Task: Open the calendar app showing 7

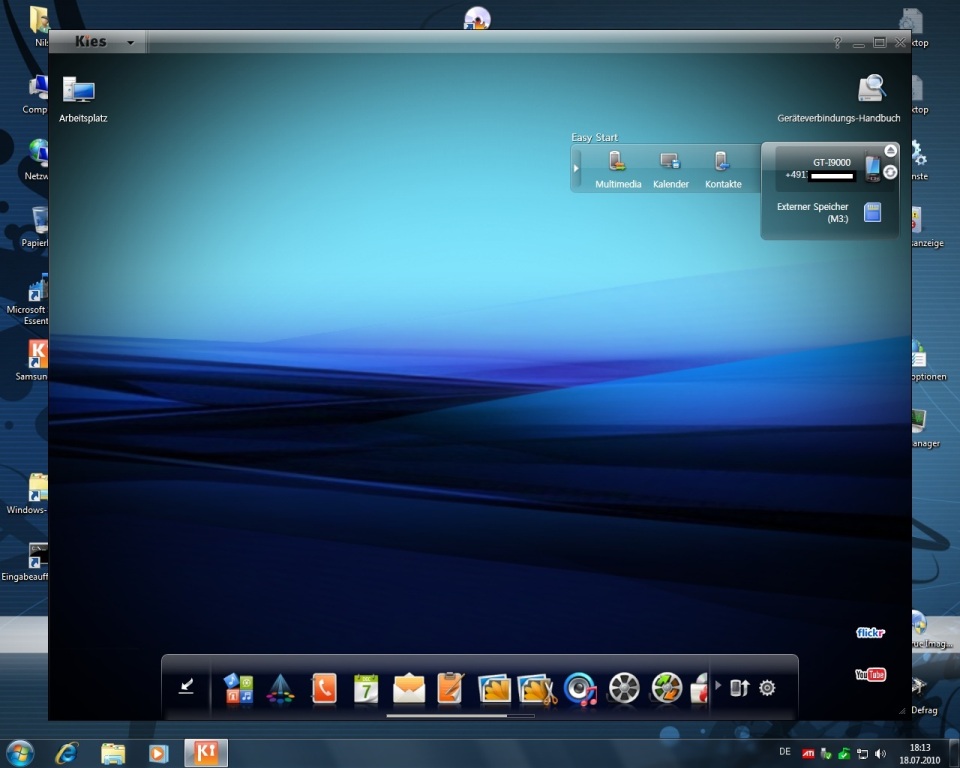Action: tap(366, 688)
